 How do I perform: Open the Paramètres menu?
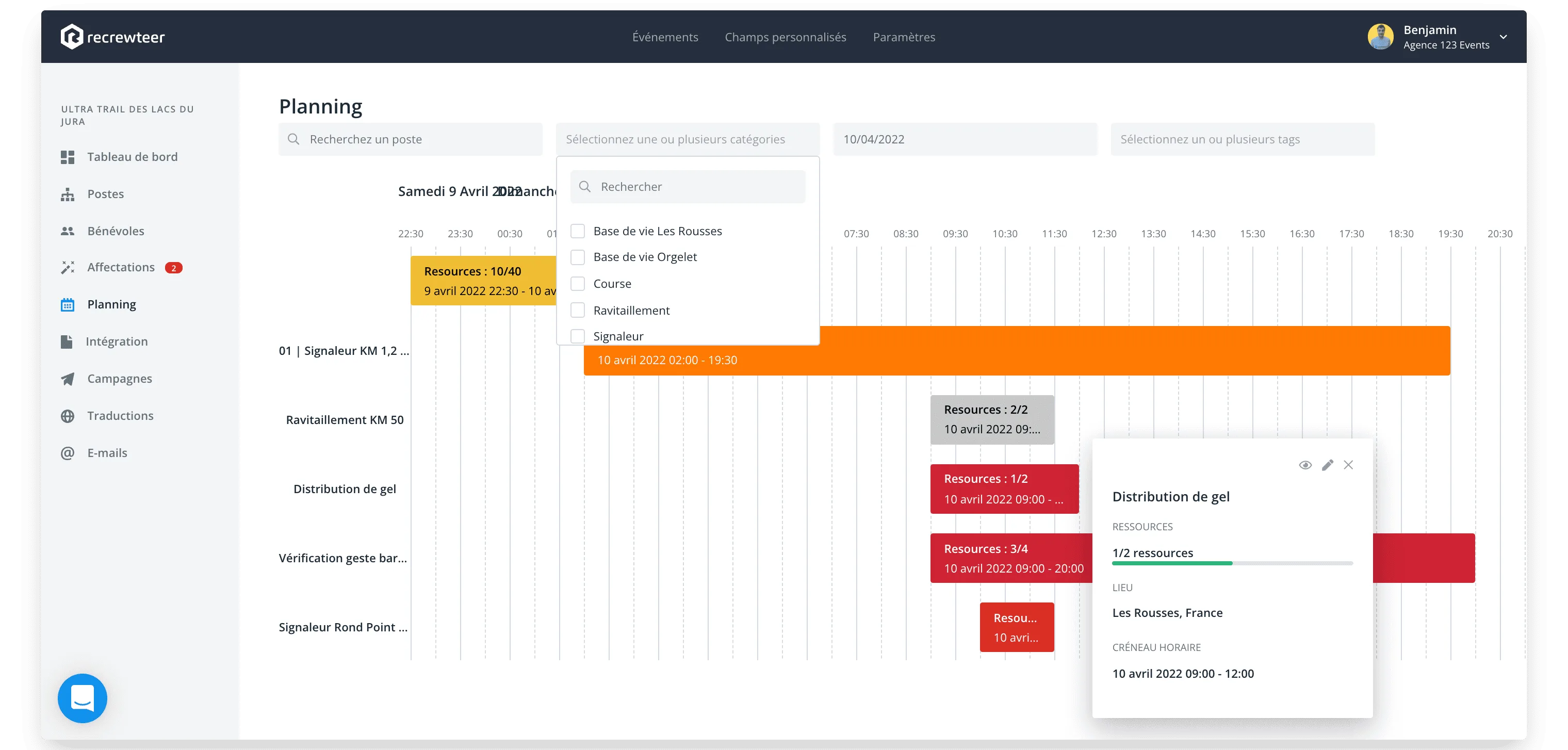pyautogui.click(x=904, y=37)
